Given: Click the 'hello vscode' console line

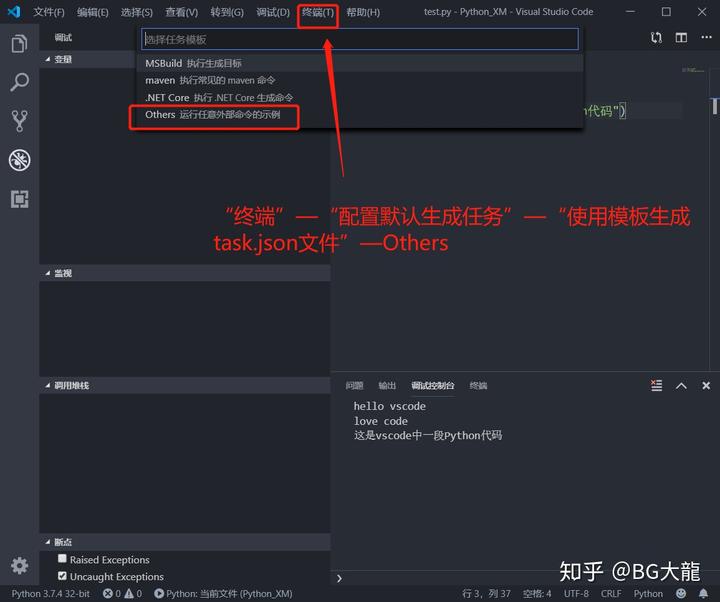Looking at the screenshot, I should tap(389, 406).
